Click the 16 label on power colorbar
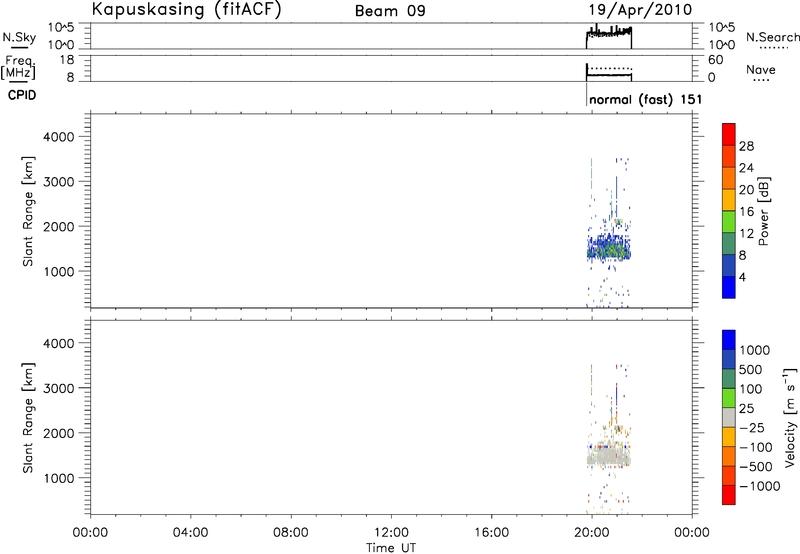 point(746,212)
